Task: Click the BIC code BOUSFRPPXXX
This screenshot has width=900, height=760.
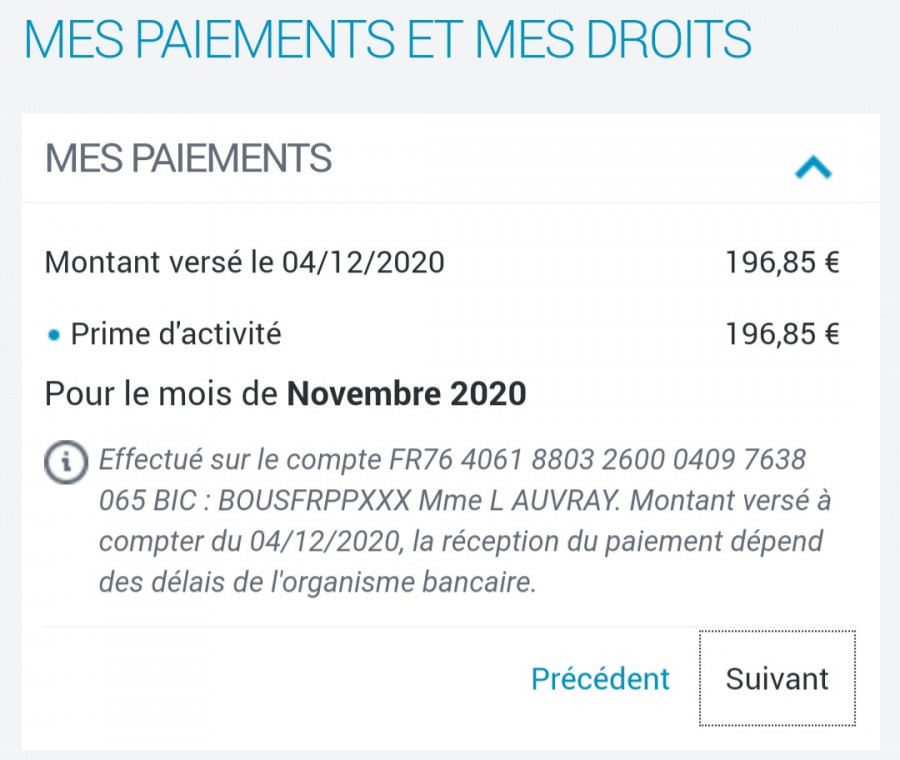Action: [315, 501]
